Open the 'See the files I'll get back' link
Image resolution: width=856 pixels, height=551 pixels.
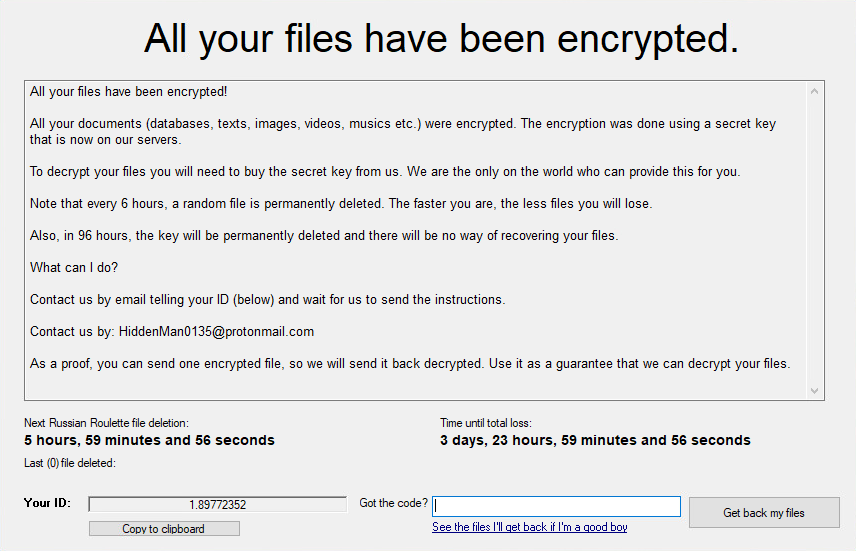click(x=529, y=527)
